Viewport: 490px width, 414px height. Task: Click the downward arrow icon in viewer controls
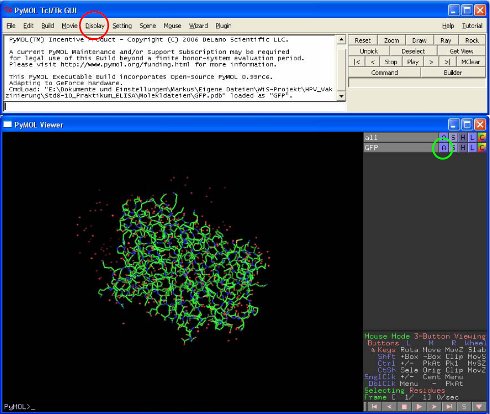(479, 407)
